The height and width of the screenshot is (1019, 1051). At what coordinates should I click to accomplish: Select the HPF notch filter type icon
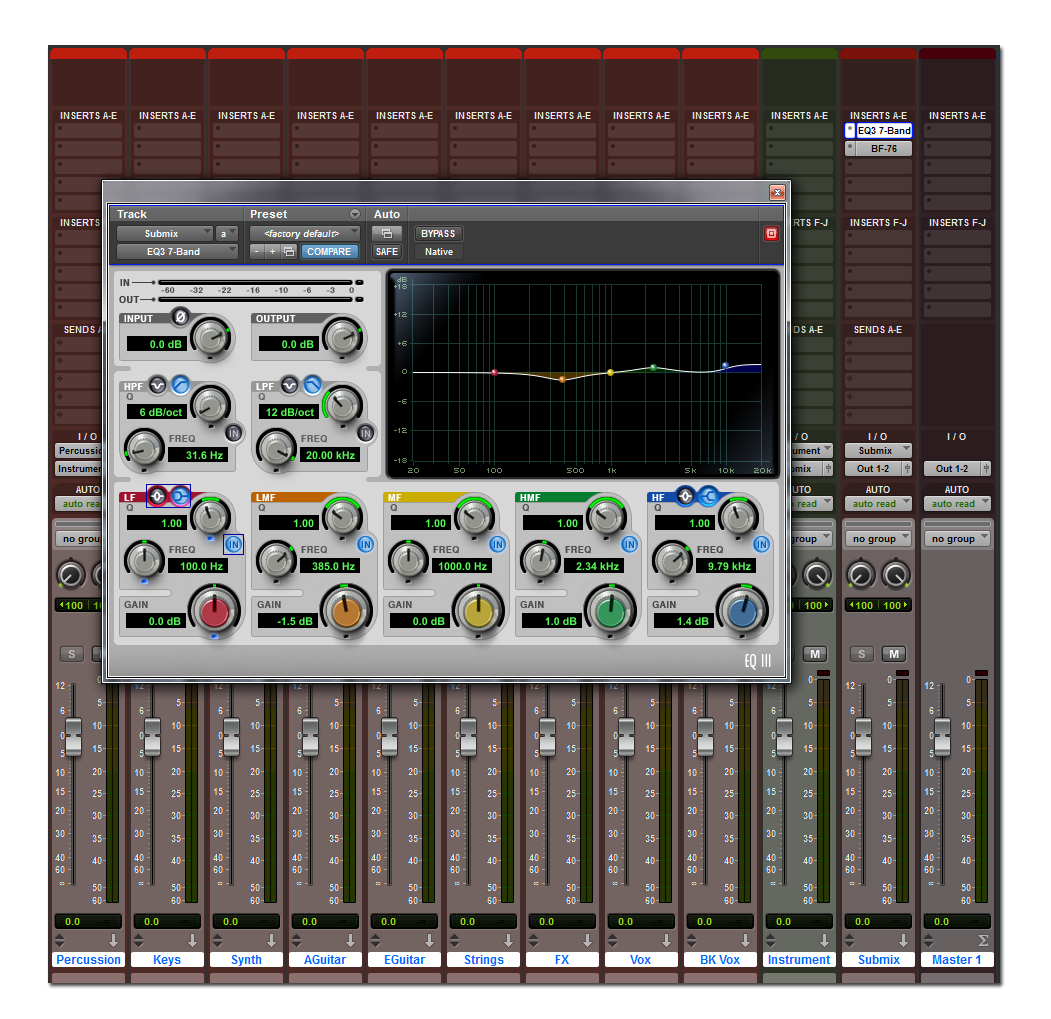pyautogui.click(x=158, y=384)
